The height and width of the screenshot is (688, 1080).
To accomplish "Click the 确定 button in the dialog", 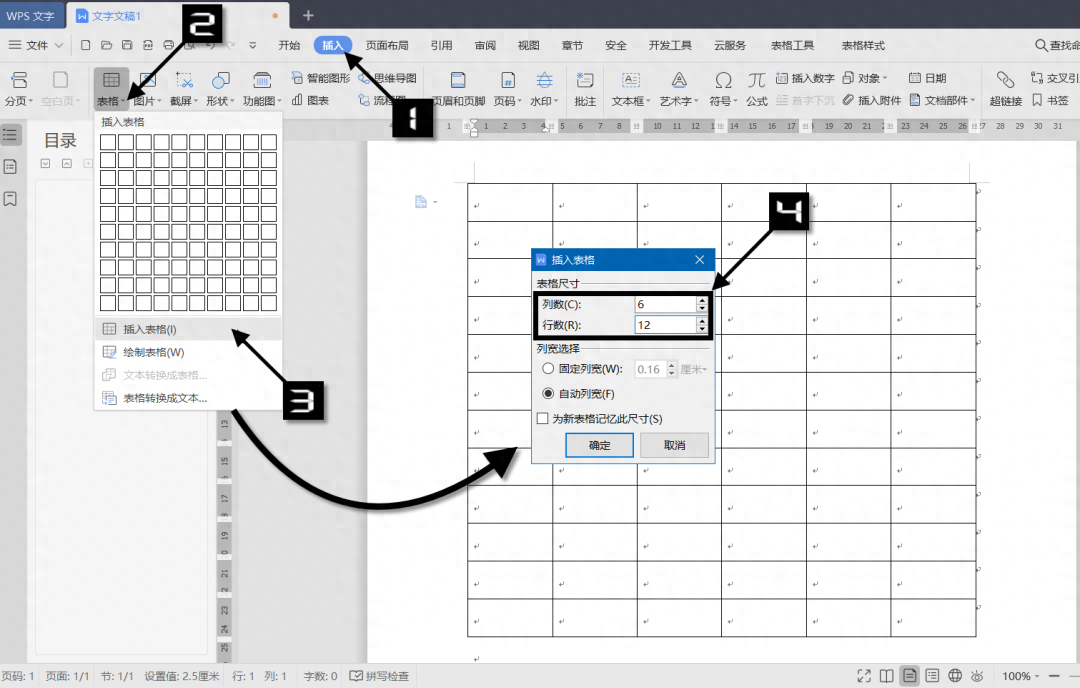I will [599, 445].
